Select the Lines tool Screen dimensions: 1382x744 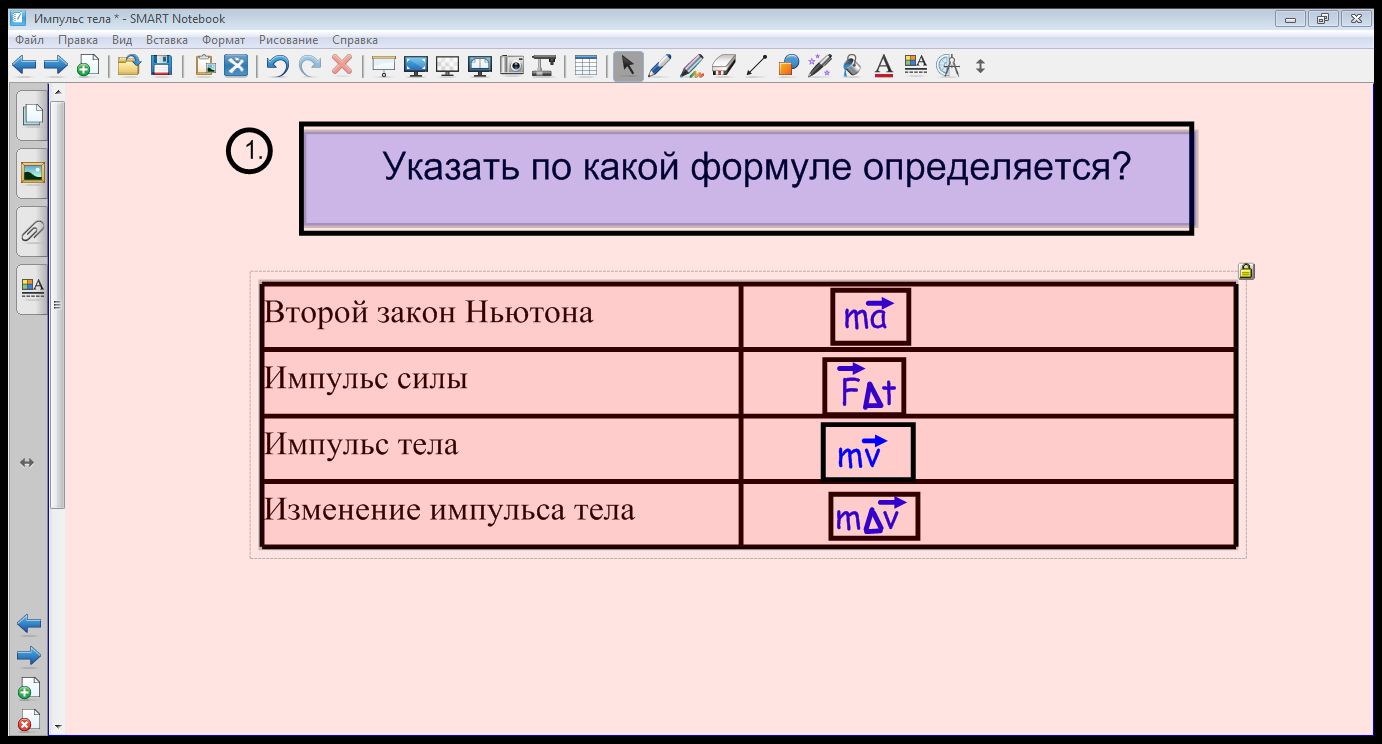[x=756, y=66]
